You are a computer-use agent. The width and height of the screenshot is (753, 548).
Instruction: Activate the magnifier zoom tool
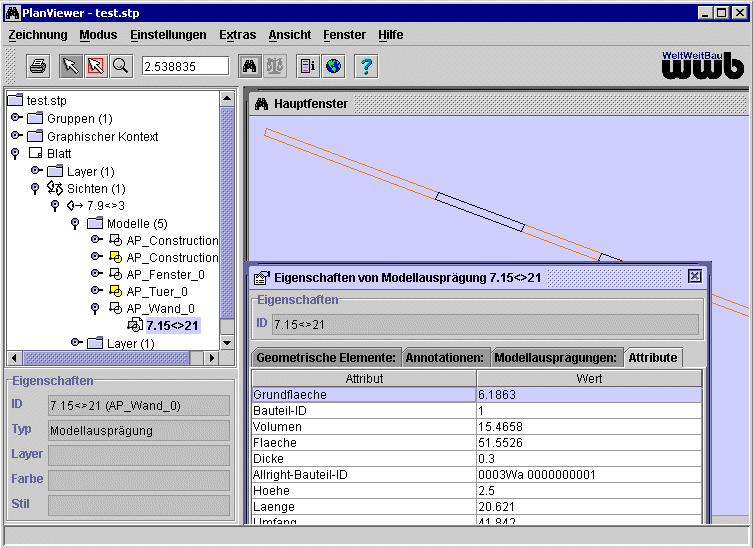click(121, 66)
